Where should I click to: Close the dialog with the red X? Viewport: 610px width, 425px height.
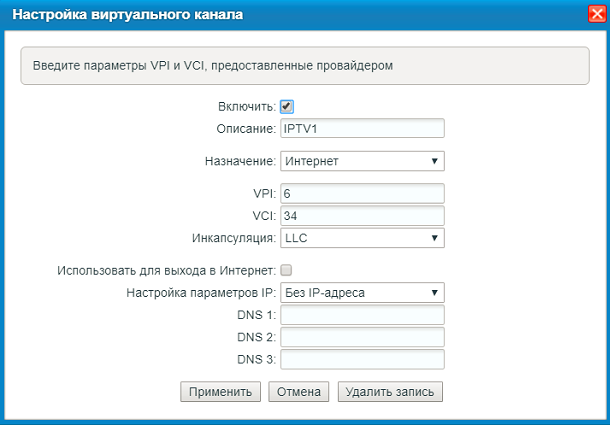coord(596,15)
